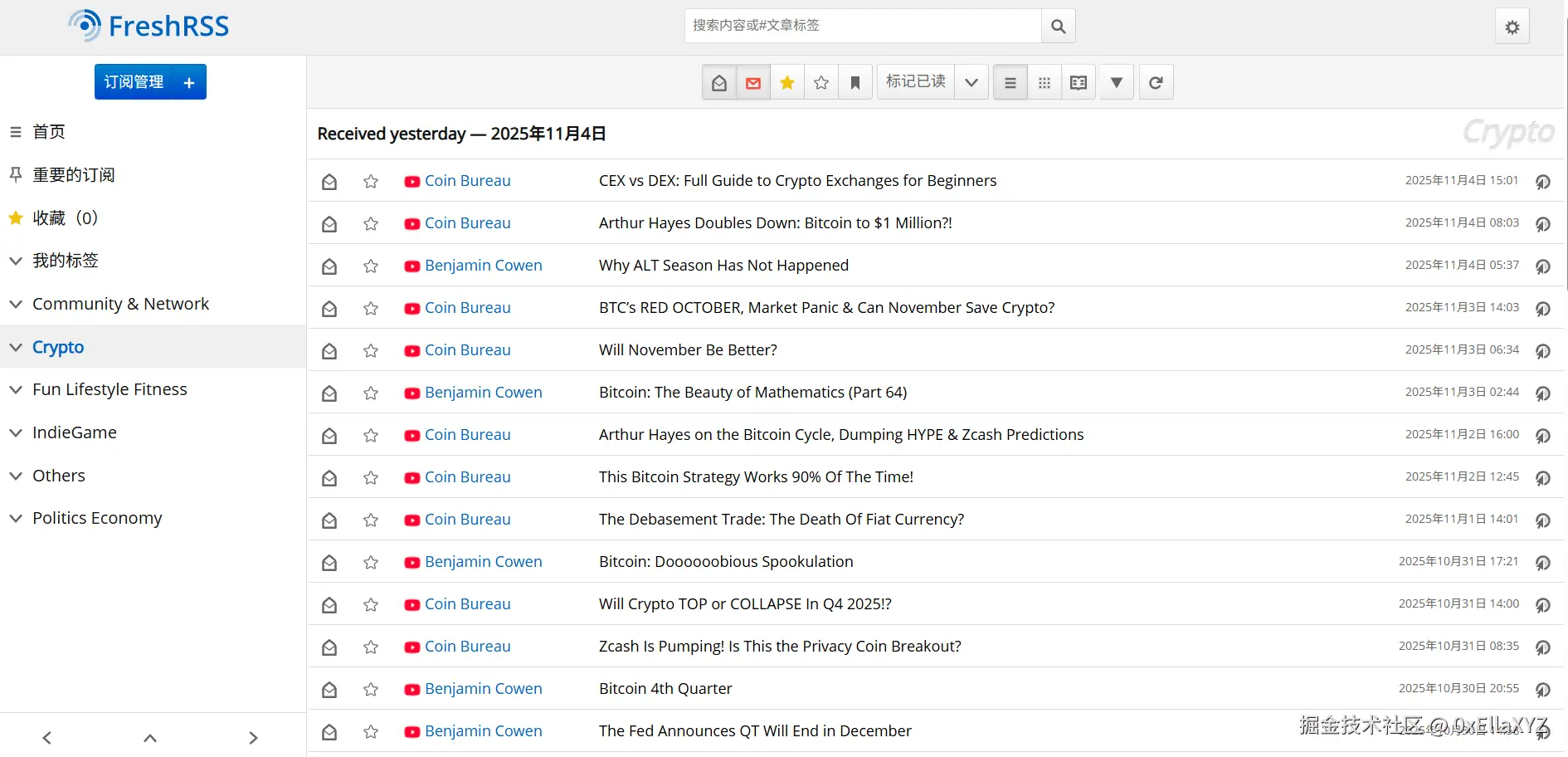This screenshot has width=1568, height=757.
Task: Mark 'Why ALT Season Has Not Happened' as favorite
Action: click(x=370, y=266)
